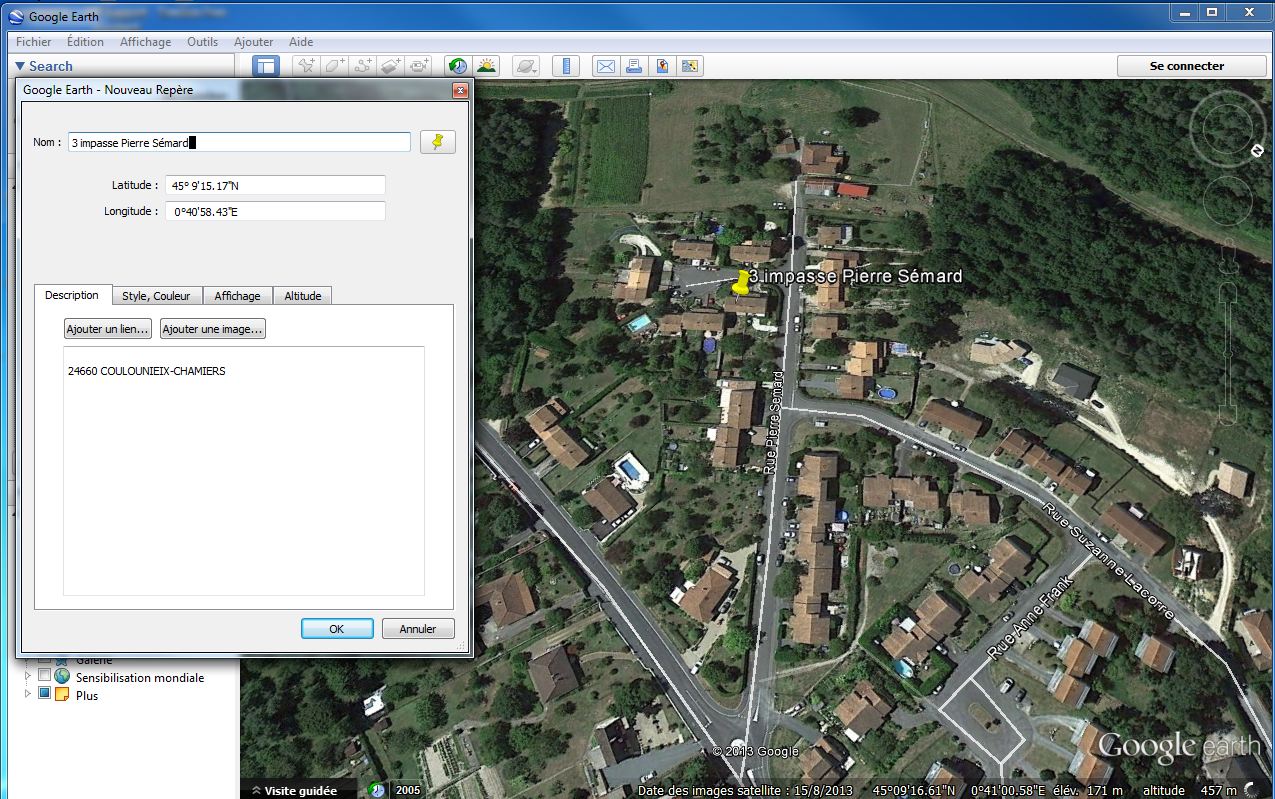1275x799 pixels.
Task: Expand the Plus layer tree node
Action: click(x=28, y=695)
